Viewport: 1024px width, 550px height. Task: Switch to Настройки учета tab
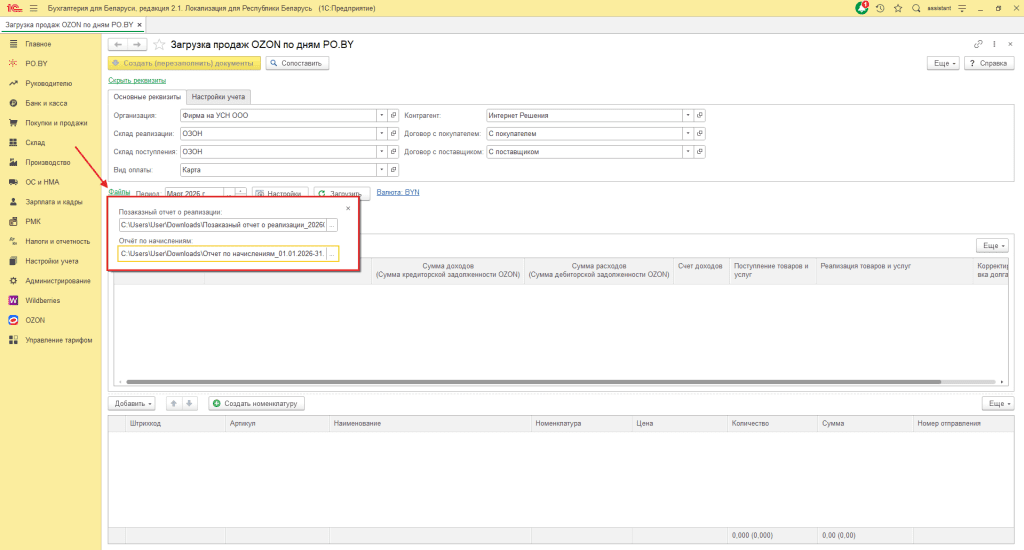click(218, 97)
